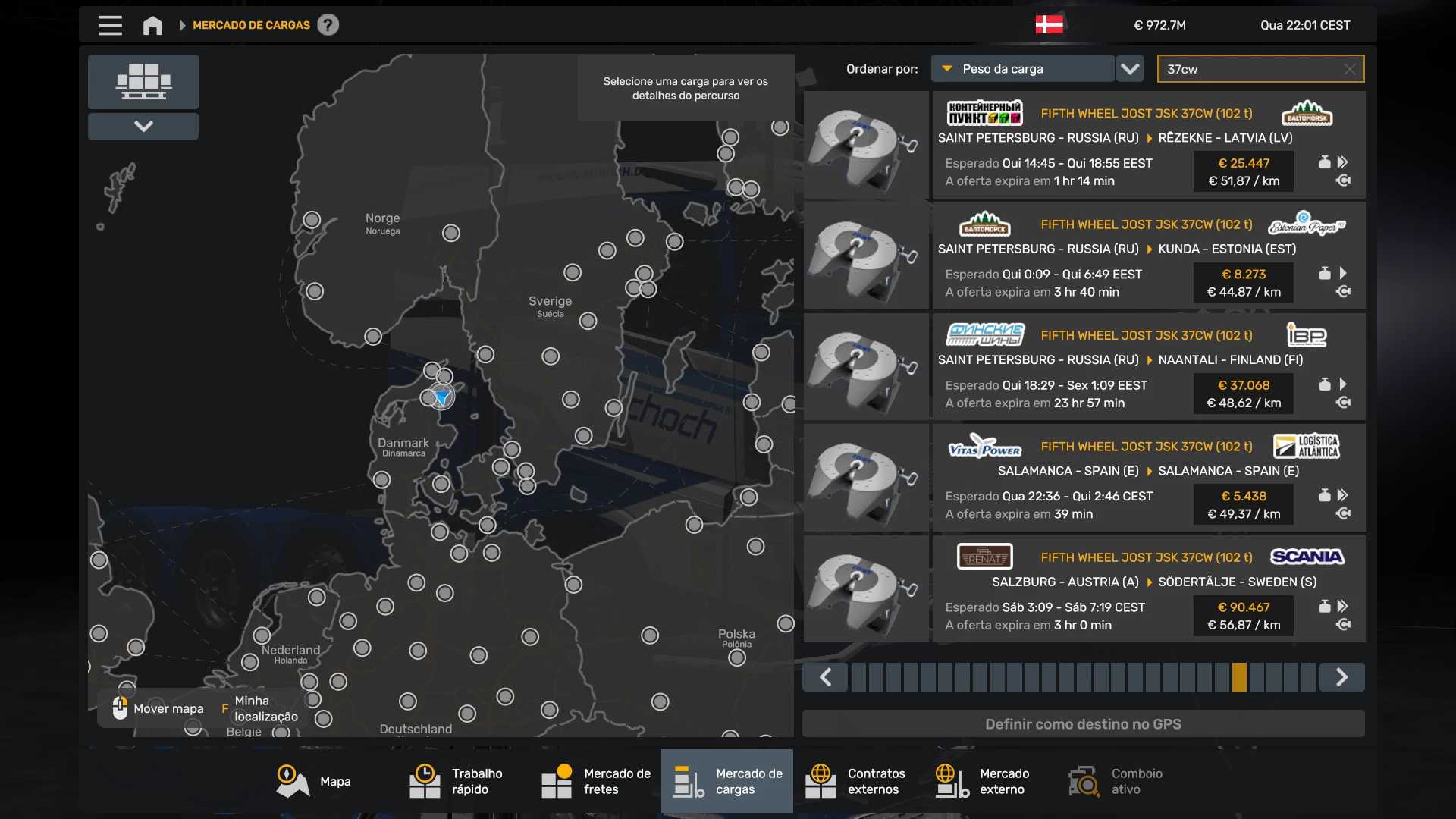Open Contratos externos tab
Screen dimensions: 1456x819
click(x=855, y=781)
